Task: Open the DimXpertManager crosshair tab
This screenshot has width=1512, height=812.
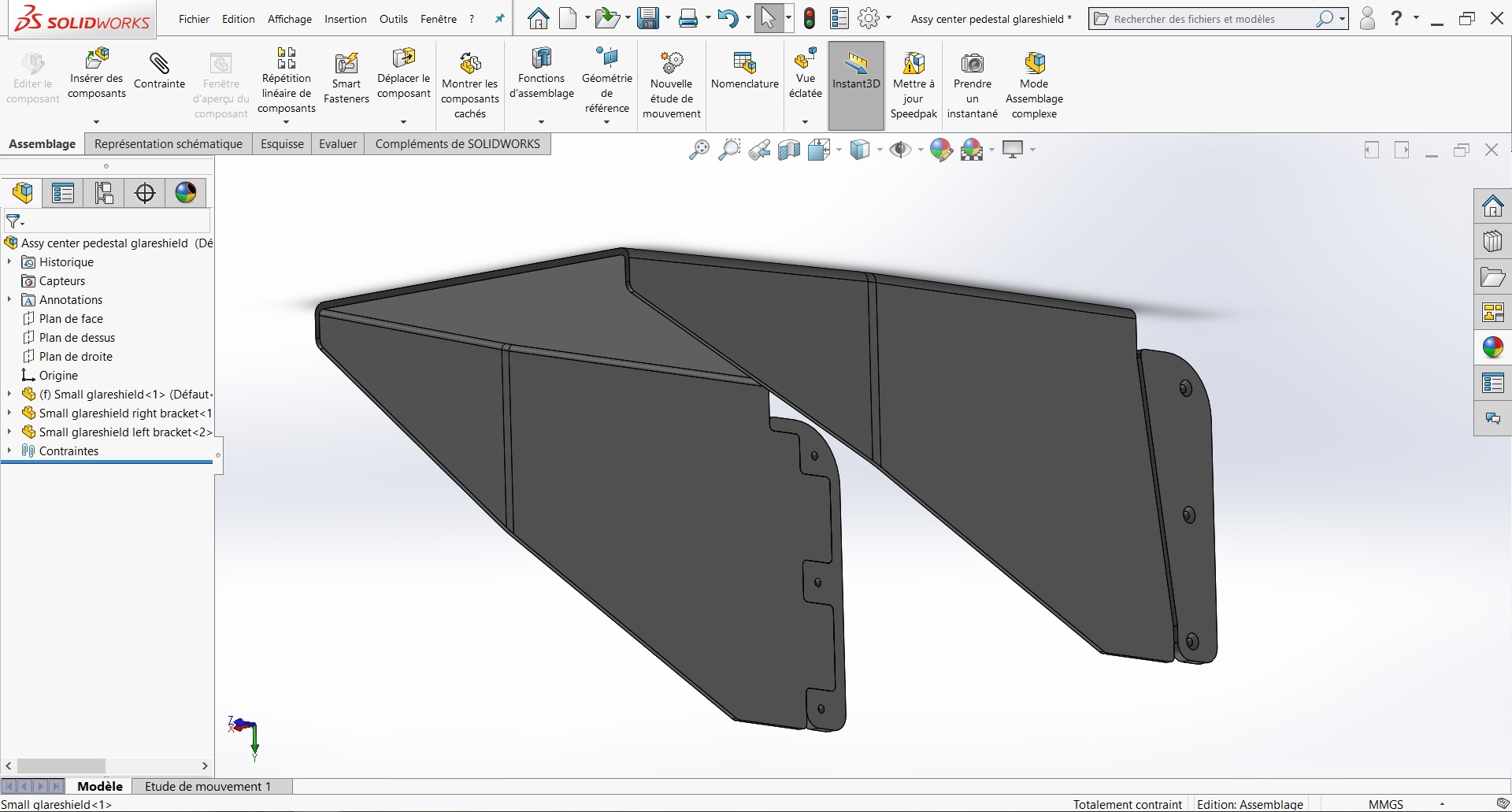Action: click(x=145, y=193)
